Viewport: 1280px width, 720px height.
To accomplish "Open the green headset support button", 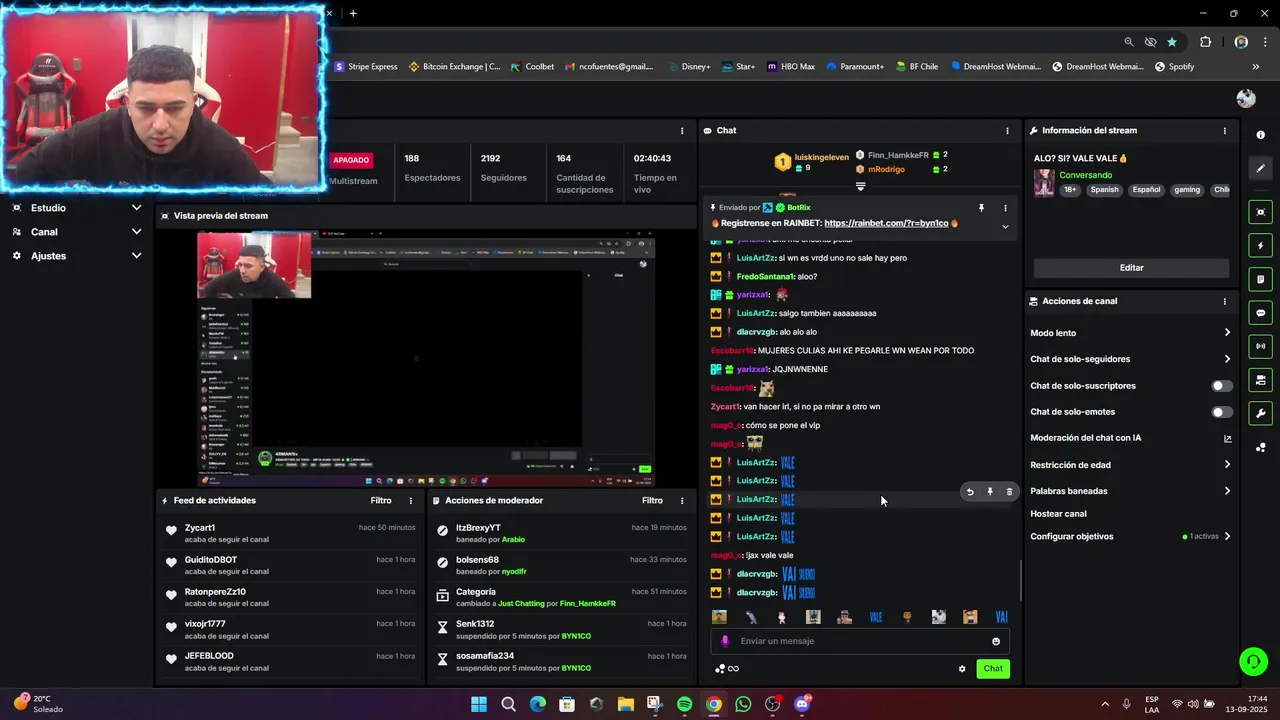I will click(x=1253, y=662).
